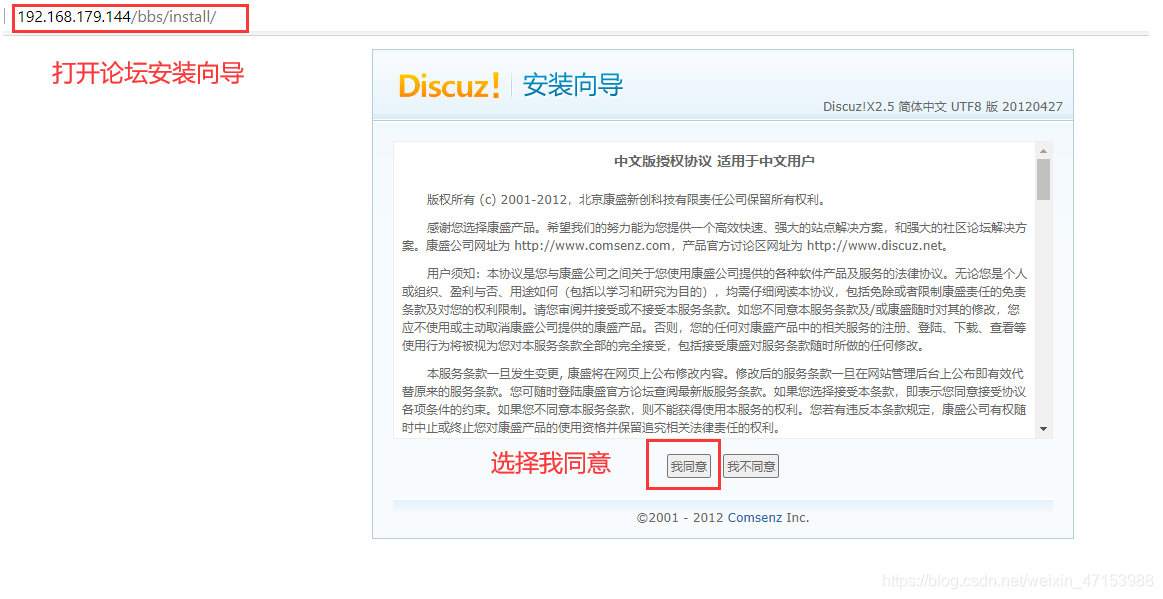Click the 安装向导 header title

[x=573, y=85]
